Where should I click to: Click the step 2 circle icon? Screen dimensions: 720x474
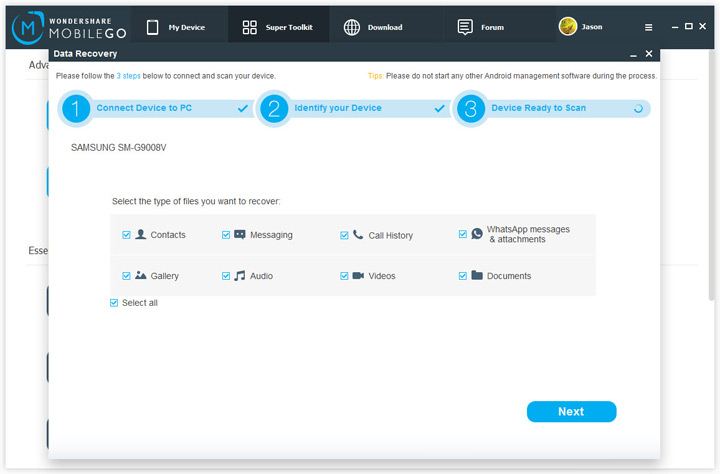[x=274, y=109]
